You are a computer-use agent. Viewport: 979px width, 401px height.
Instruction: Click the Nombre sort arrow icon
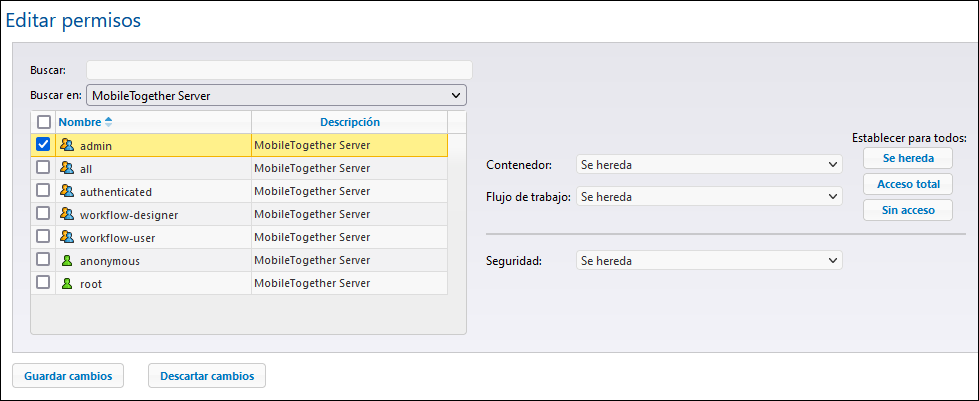point(109,122)
